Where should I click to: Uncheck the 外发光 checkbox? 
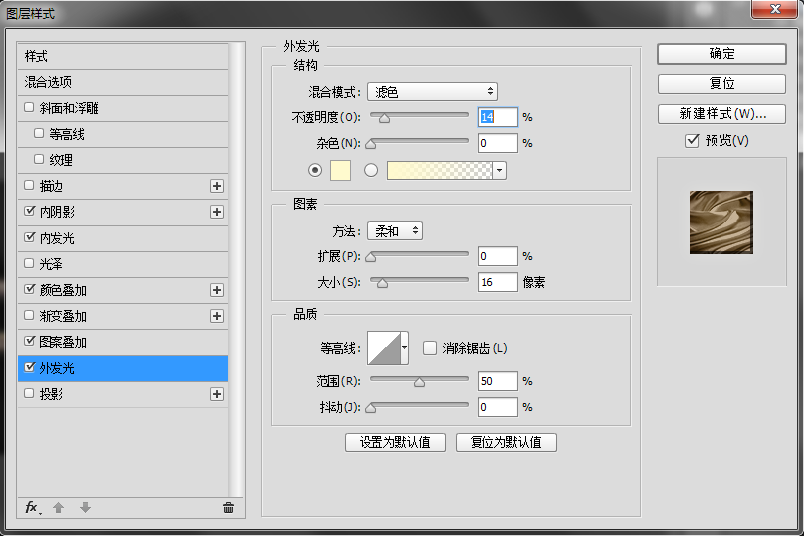(29, 367)
